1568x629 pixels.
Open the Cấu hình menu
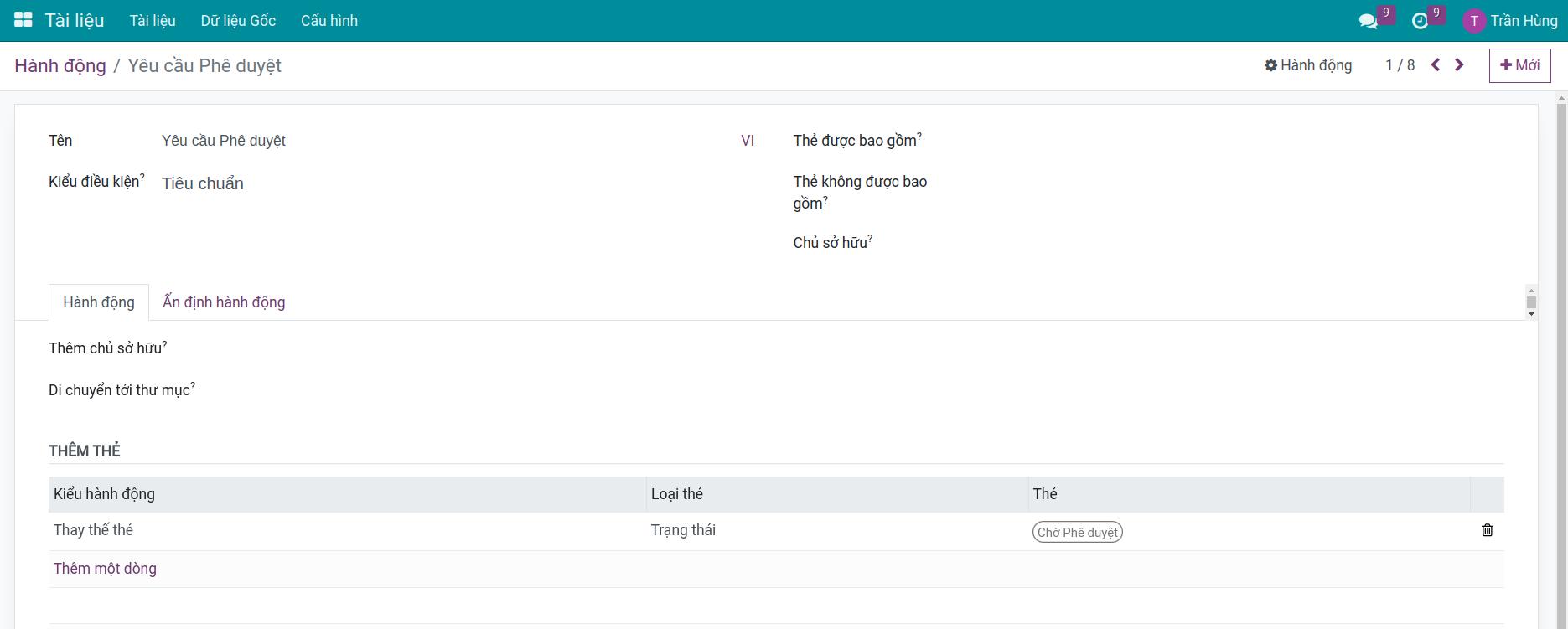[x=329, y=21]
